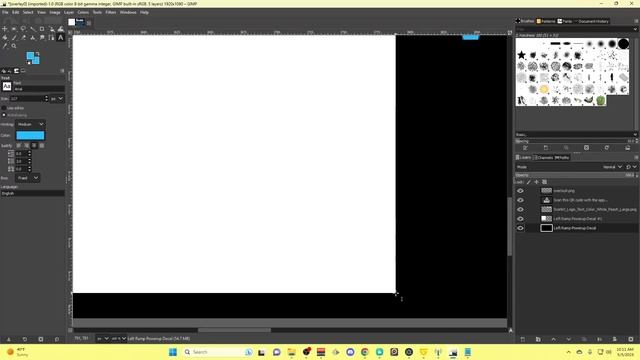Select the Paths tool in toolbox
This screenshot has height=360, width=640.
pos(51,38)
